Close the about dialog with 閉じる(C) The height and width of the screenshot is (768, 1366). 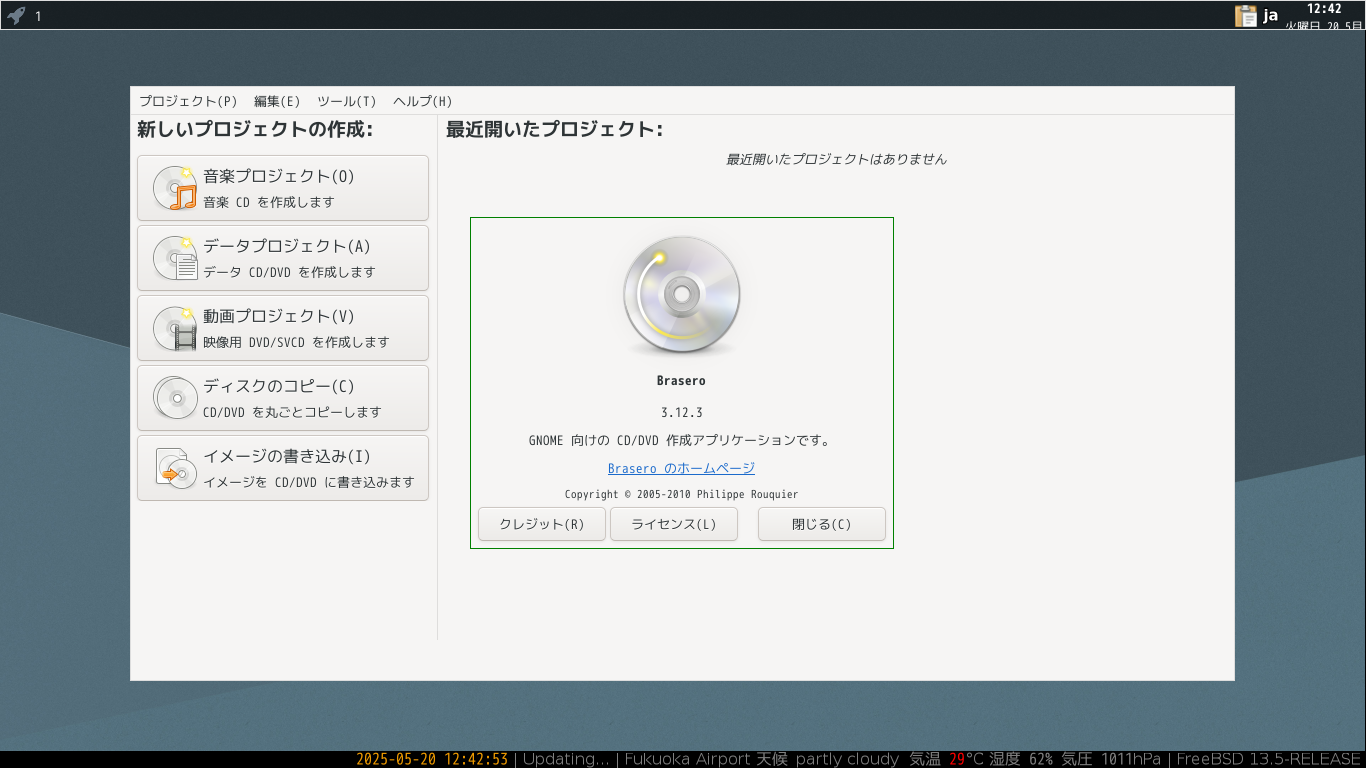[822, 524]
